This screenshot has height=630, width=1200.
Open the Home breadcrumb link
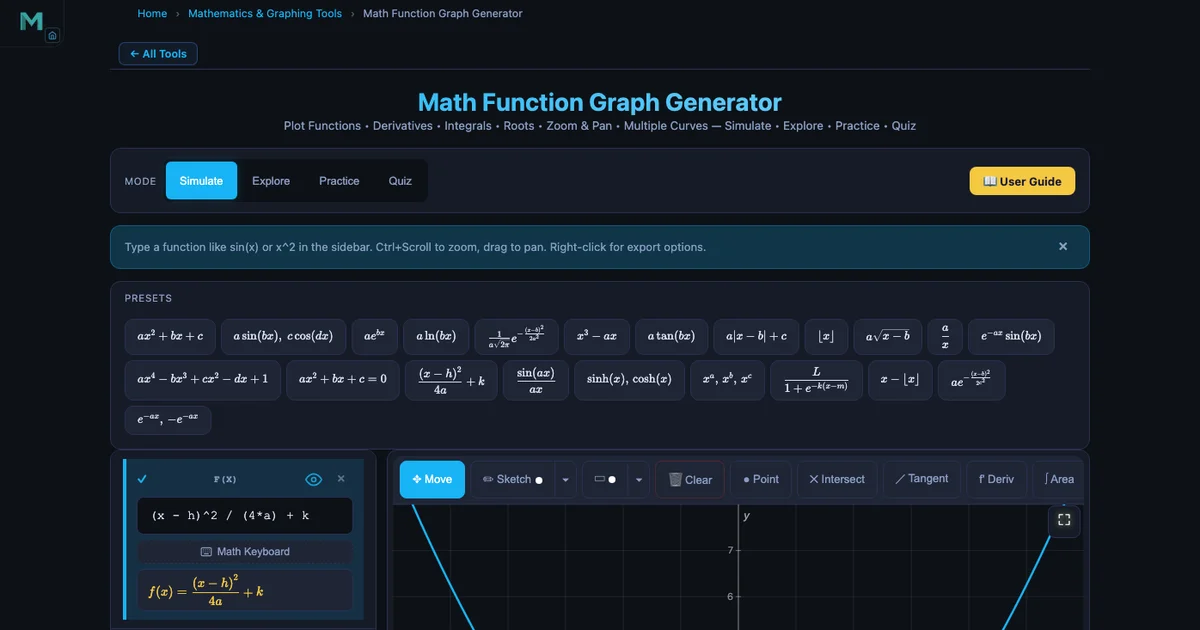(152, 14)
